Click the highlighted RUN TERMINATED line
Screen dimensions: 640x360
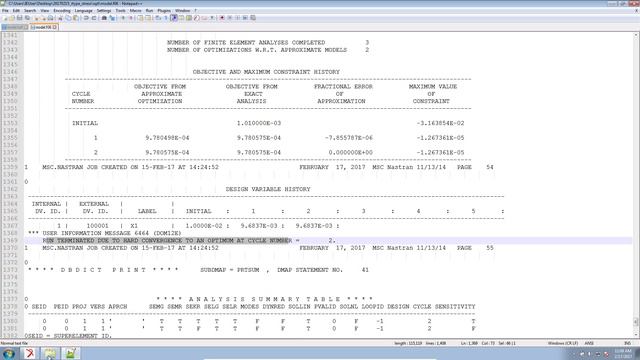(189, 240)
